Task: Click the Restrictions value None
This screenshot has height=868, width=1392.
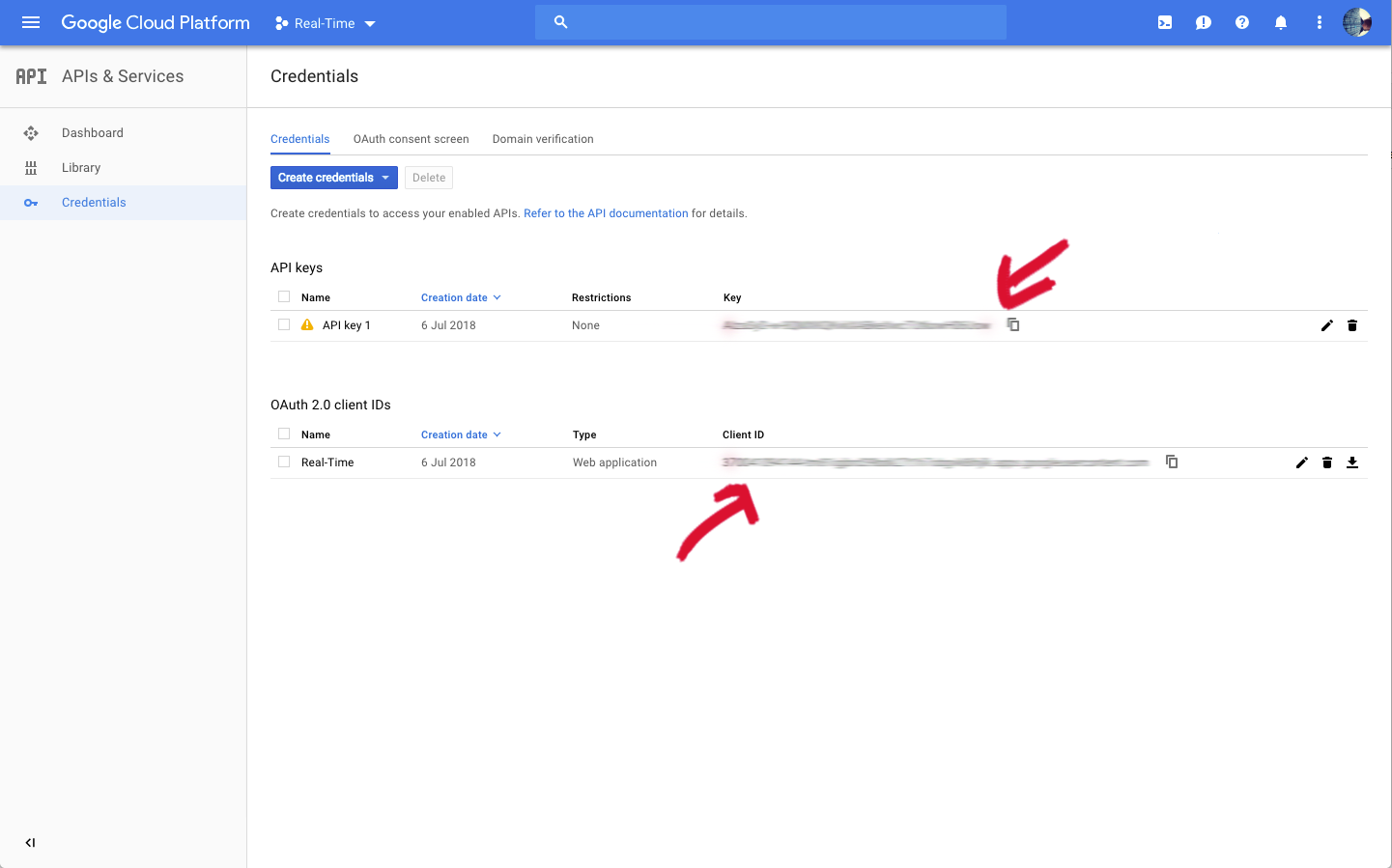Action: coord(585,325)
